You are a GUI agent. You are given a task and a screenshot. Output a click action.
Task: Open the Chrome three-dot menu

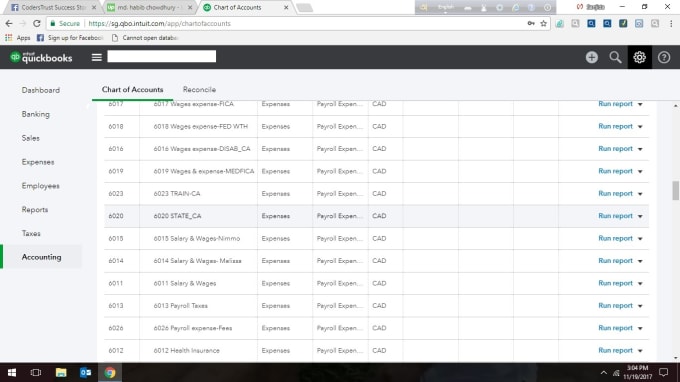(x=671, y=23)
